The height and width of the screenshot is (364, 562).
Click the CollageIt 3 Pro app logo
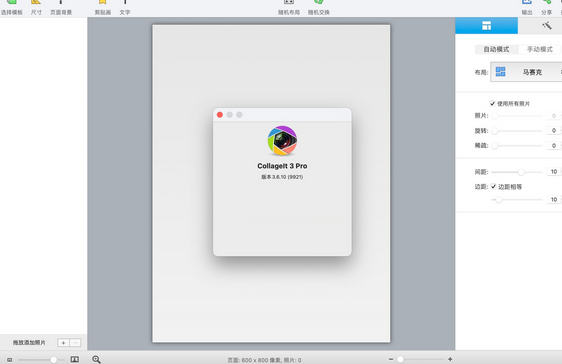click(282, 140)
